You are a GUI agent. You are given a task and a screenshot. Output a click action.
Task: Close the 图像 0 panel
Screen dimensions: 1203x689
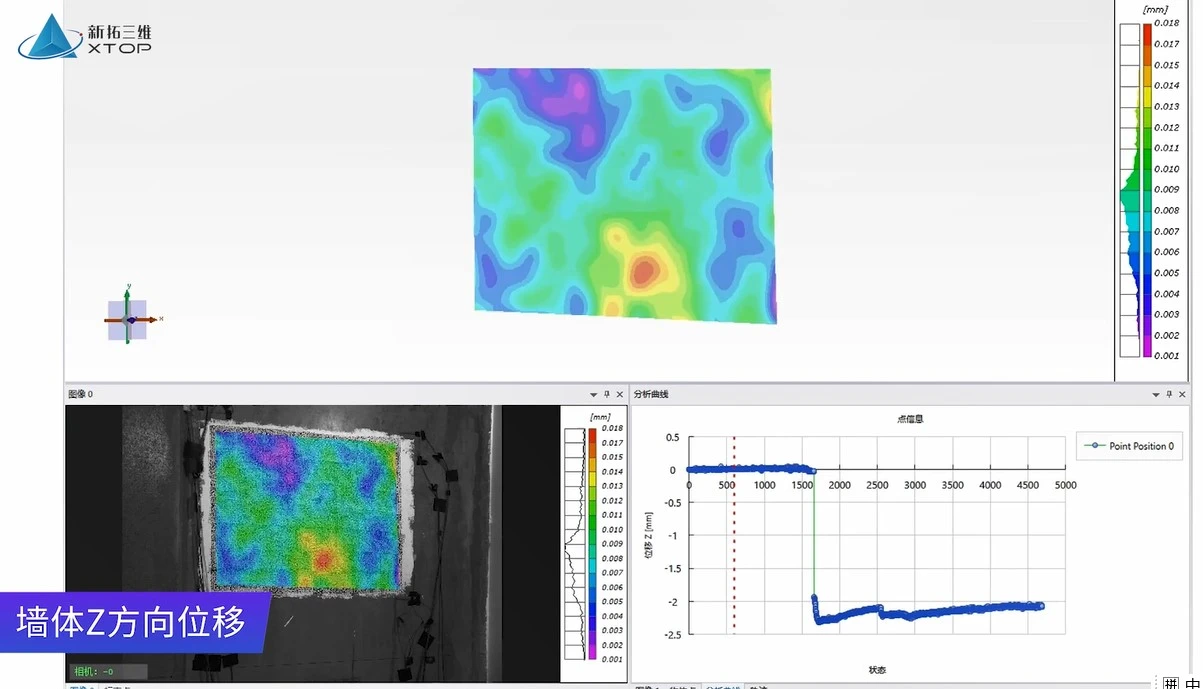[x=620, y=394]
